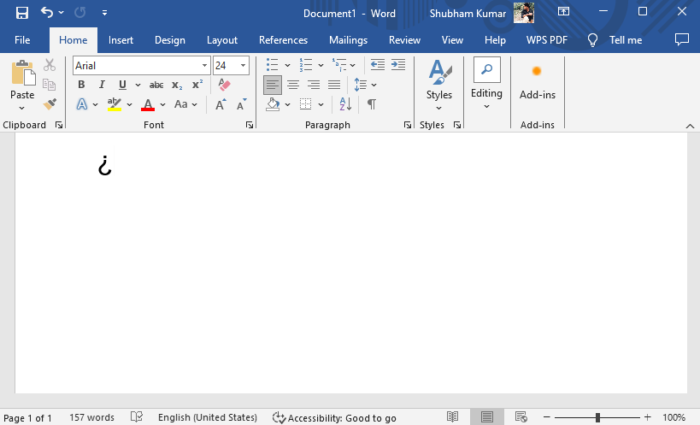Toggle italic formatting
The width and height of the screenshot is (700, 425).
(x=101, y=85)
